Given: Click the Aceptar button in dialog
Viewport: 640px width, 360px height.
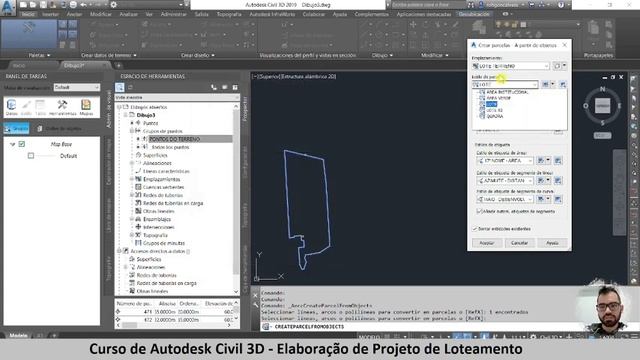Looking at the screenshot, I should point(487,243).
